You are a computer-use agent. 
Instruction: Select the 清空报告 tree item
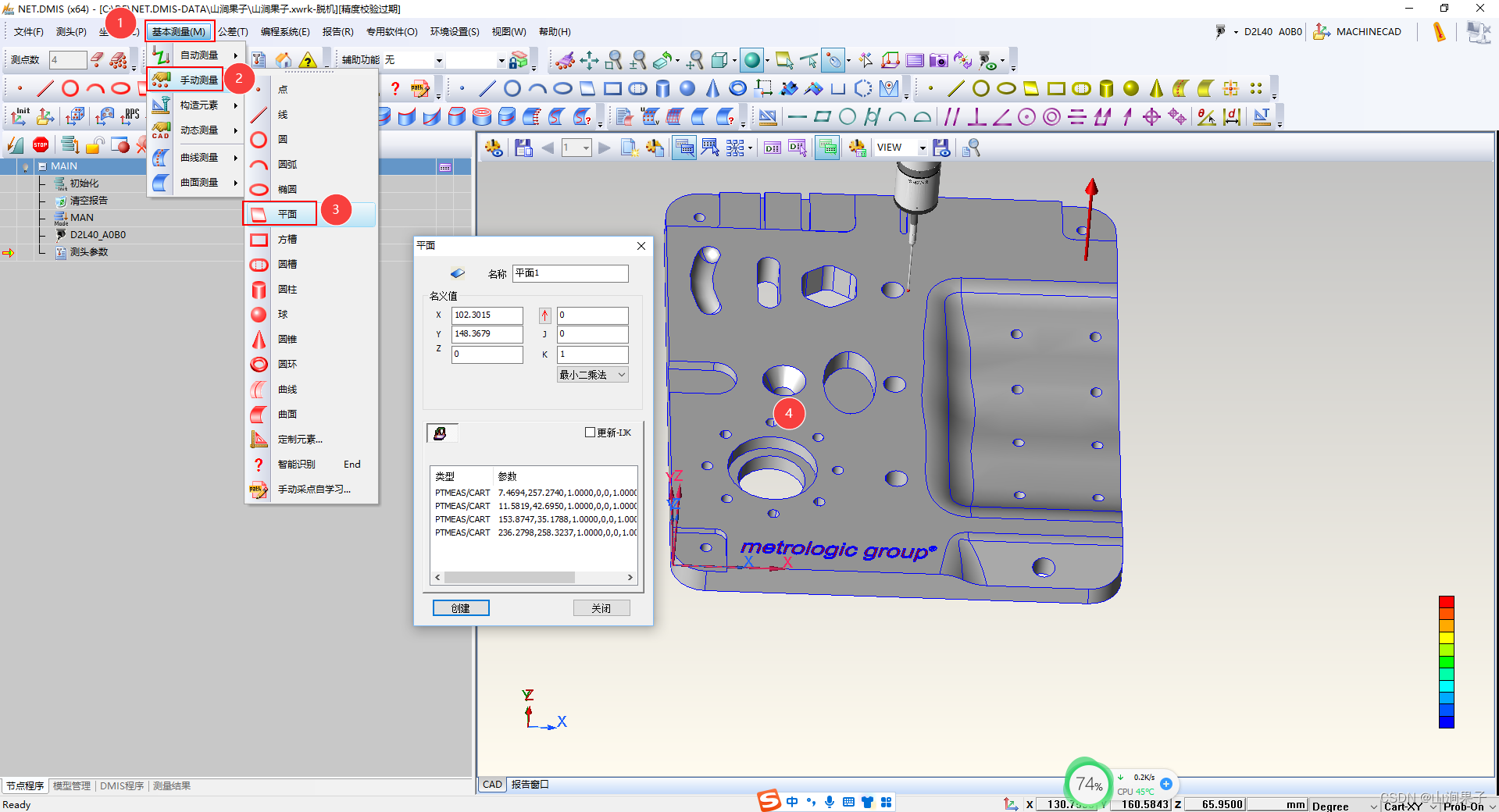tap(88, 201)
